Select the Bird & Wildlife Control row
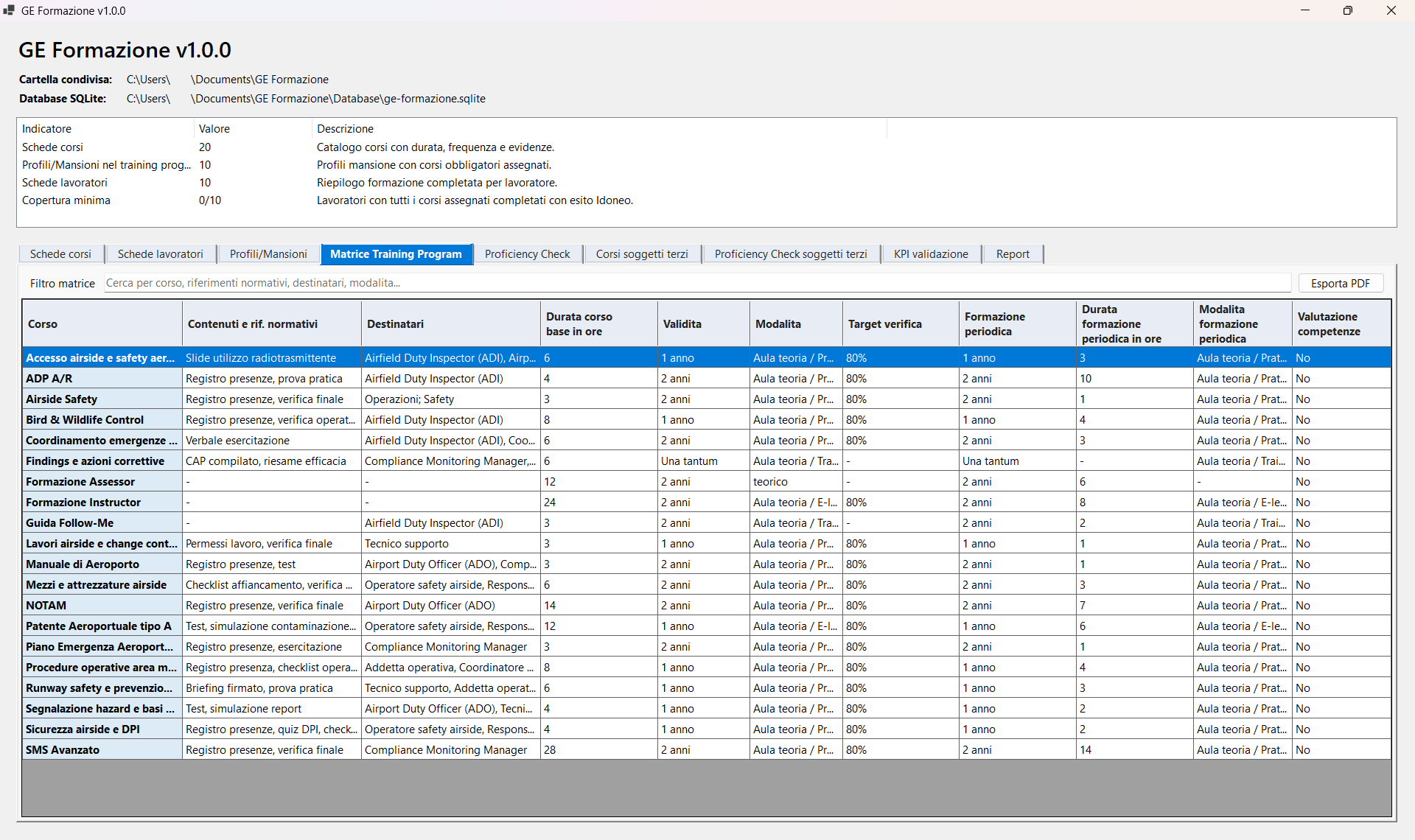The image size is (1415, 840). point(707,420)
